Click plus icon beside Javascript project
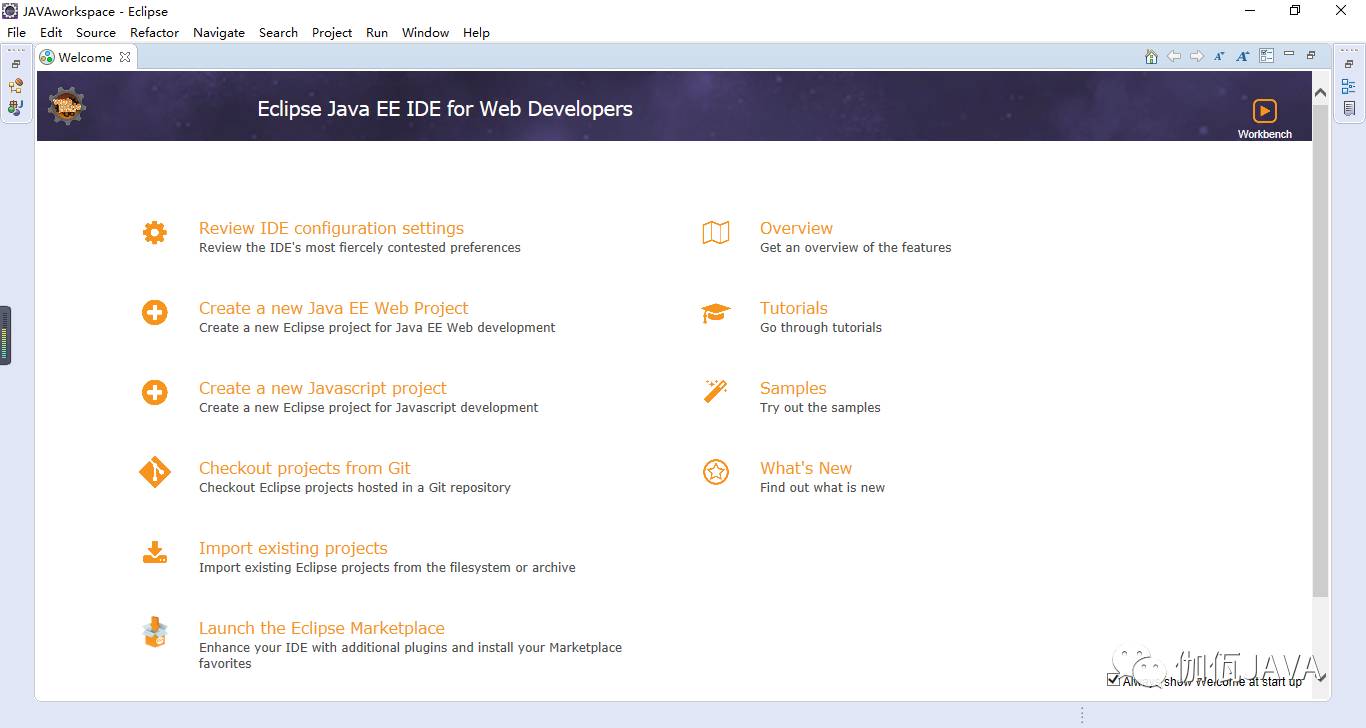This screenshot has height=728, width=1366. click(154, 393)
